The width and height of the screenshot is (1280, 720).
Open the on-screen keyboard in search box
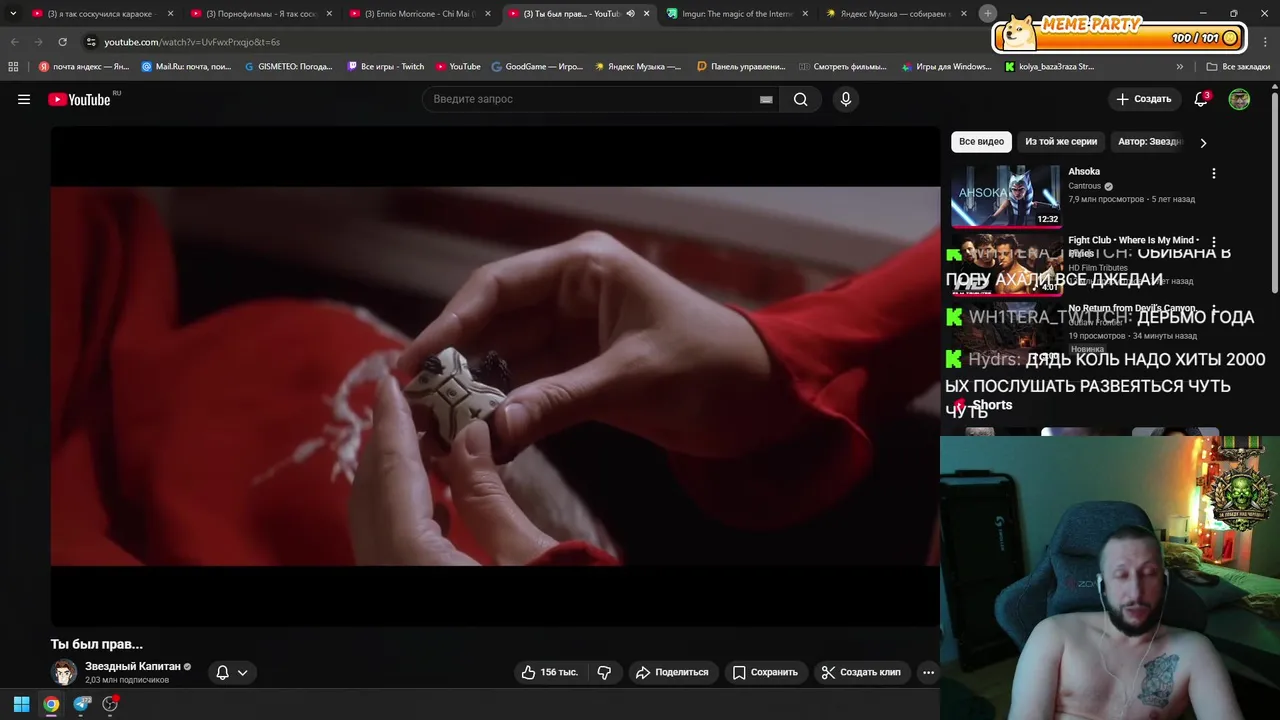[766, 99]
